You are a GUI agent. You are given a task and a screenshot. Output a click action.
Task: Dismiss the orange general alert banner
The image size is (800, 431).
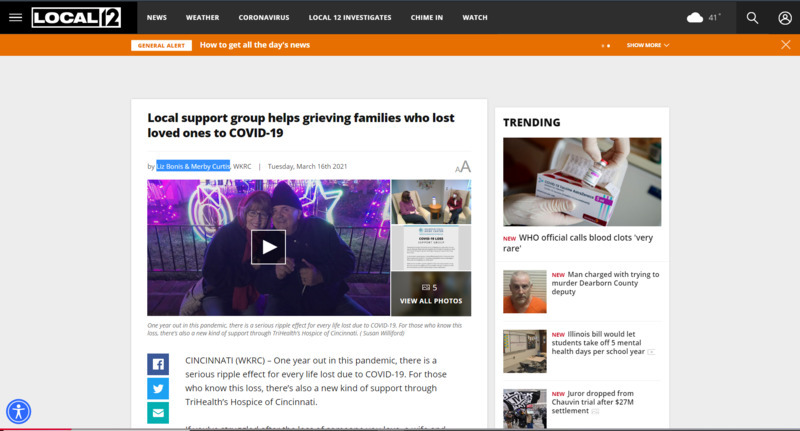786,45
